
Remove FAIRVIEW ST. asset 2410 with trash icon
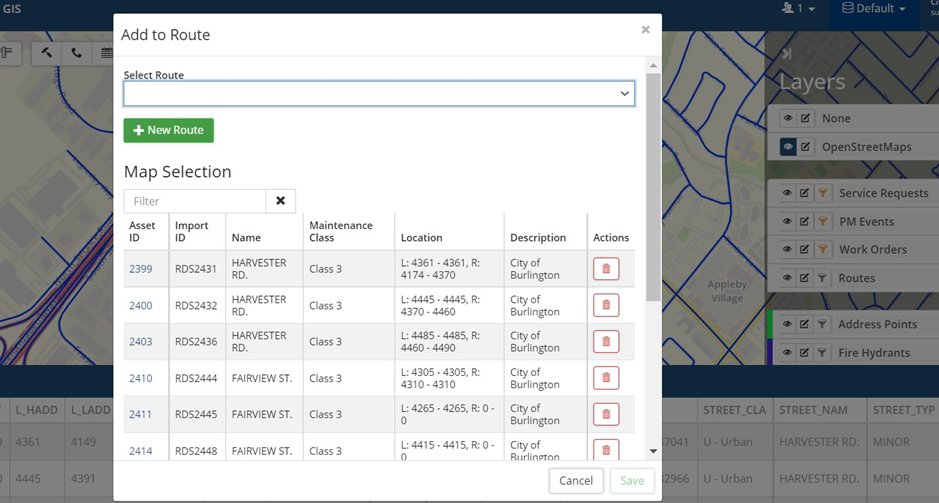(606, 378)
